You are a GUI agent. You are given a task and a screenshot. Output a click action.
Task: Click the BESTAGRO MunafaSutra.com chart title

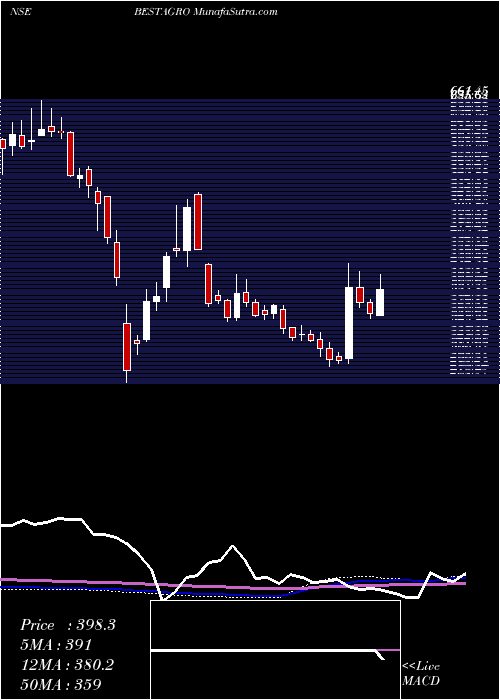[x=206, y=12]
